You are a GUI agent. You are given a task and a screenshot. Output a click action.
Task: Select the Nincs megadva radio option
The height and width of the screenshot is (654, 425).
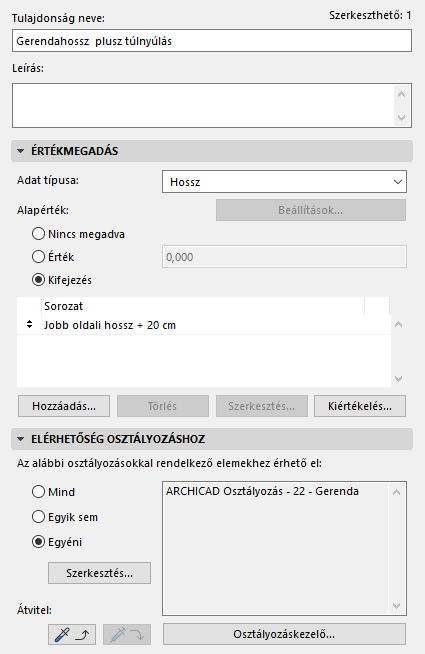(x=38, y=234)
